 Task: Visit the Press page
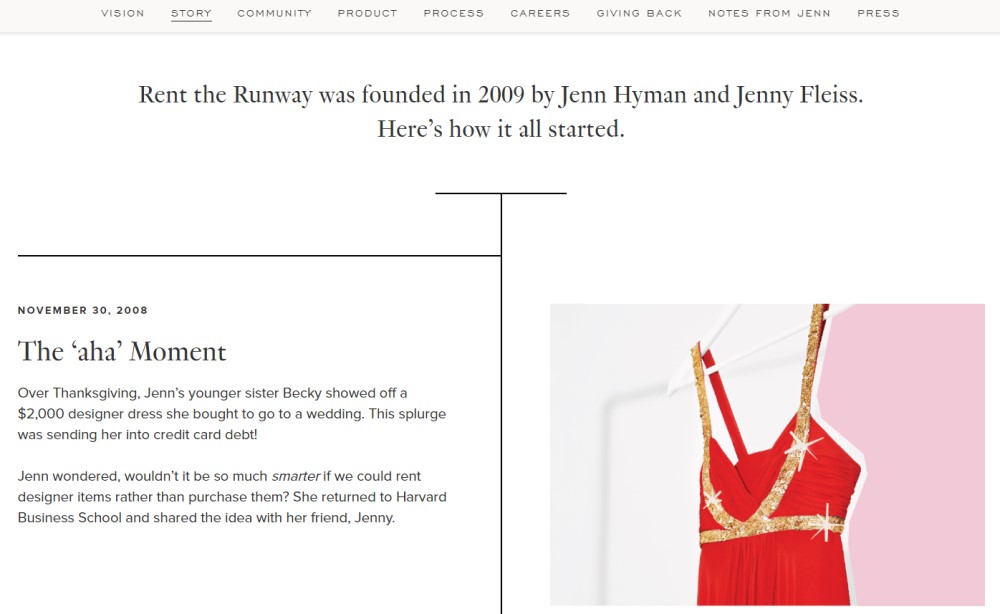pyautogui.click(x=878, y=14)
